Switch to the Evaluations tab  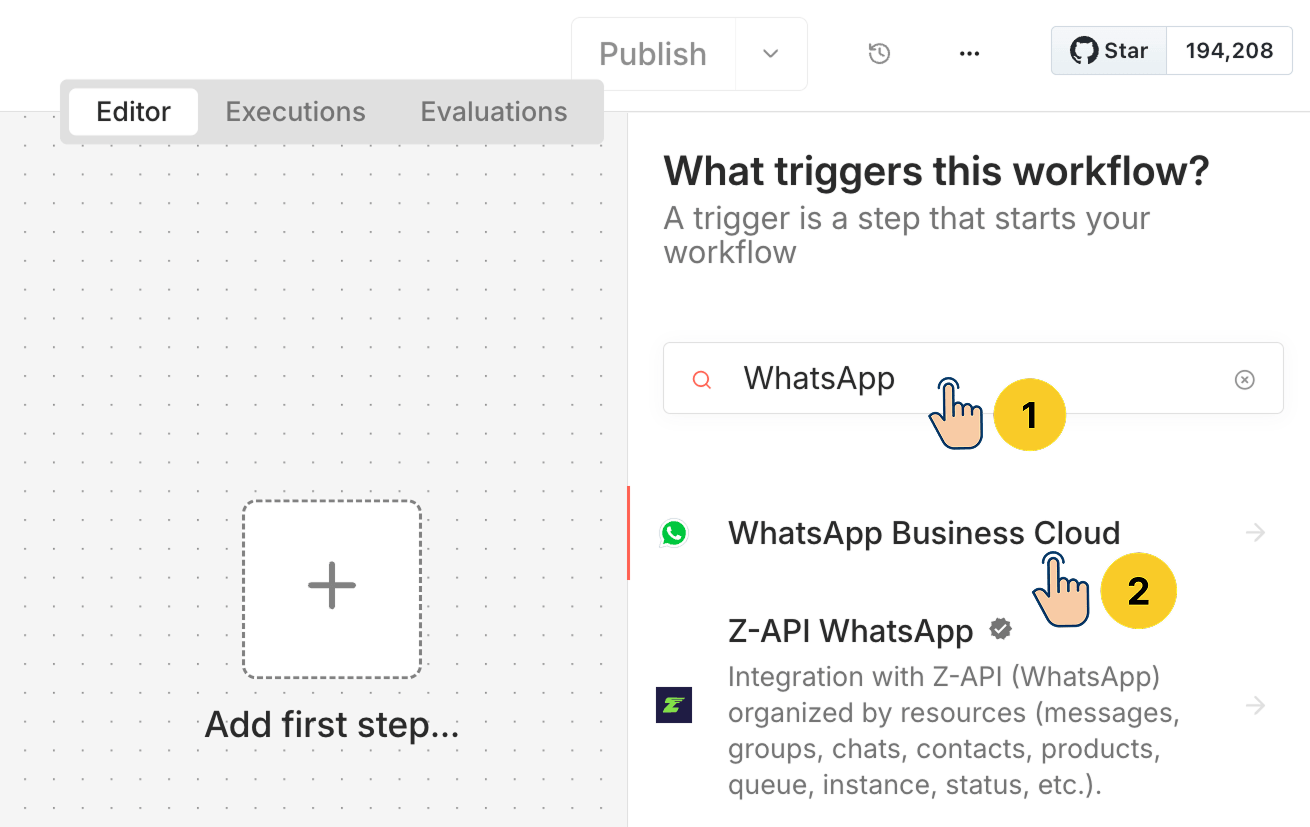pyautogui.click(x=494, y=112)
